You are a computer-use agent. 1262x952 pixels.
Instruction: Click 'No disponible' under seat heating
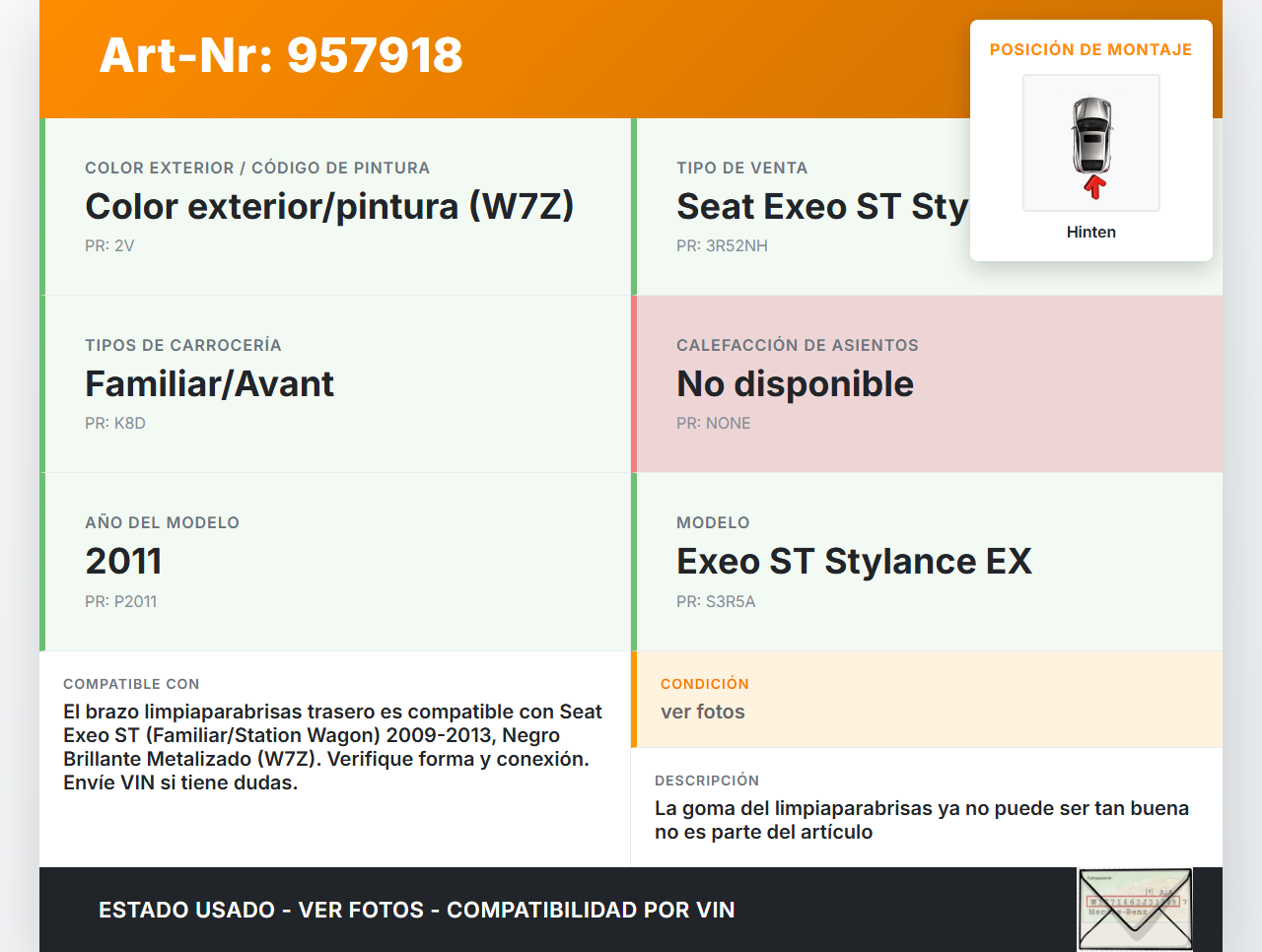[x=795, y=384]
